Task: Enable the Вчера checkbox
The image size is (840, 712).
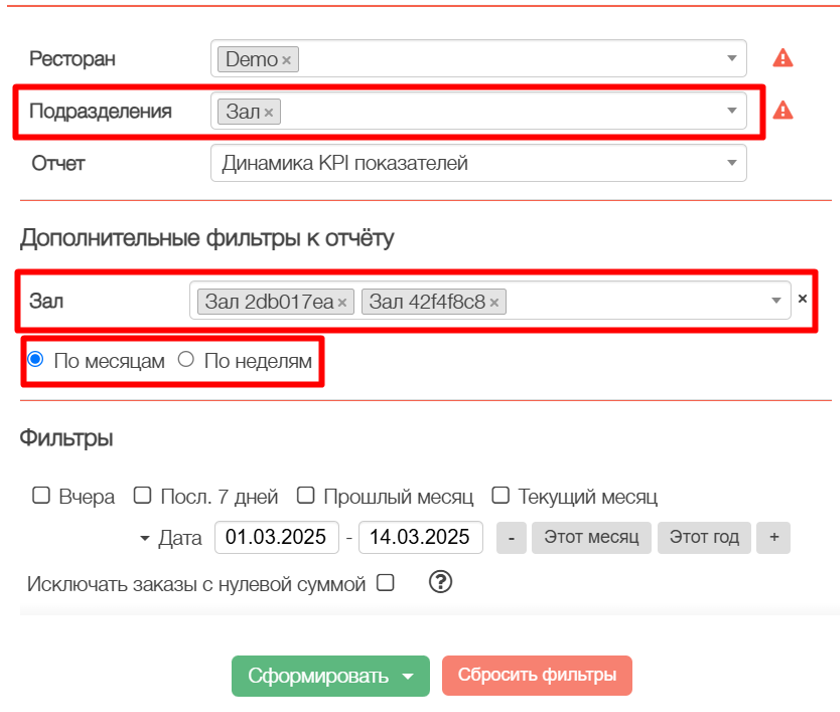Action: (41, 496)
